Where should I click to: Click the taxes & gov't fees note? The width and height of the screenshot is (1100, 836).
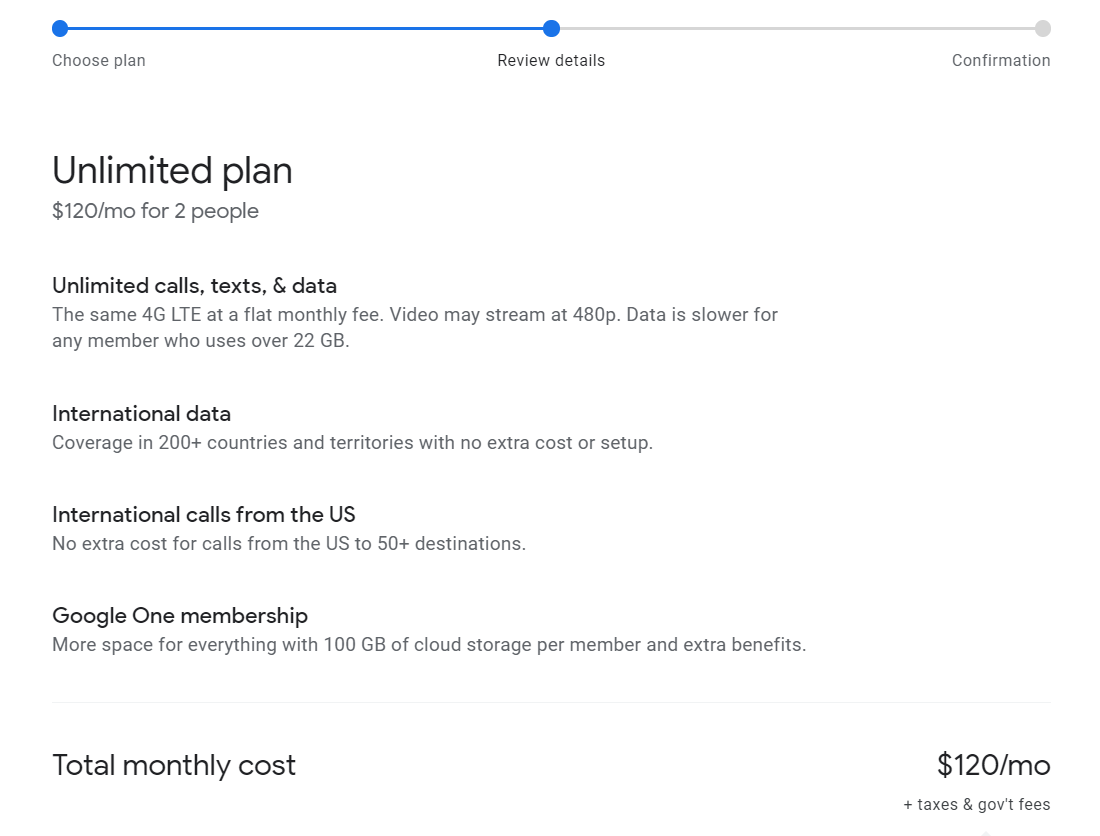pyautogui.click(x=977, y=804)
